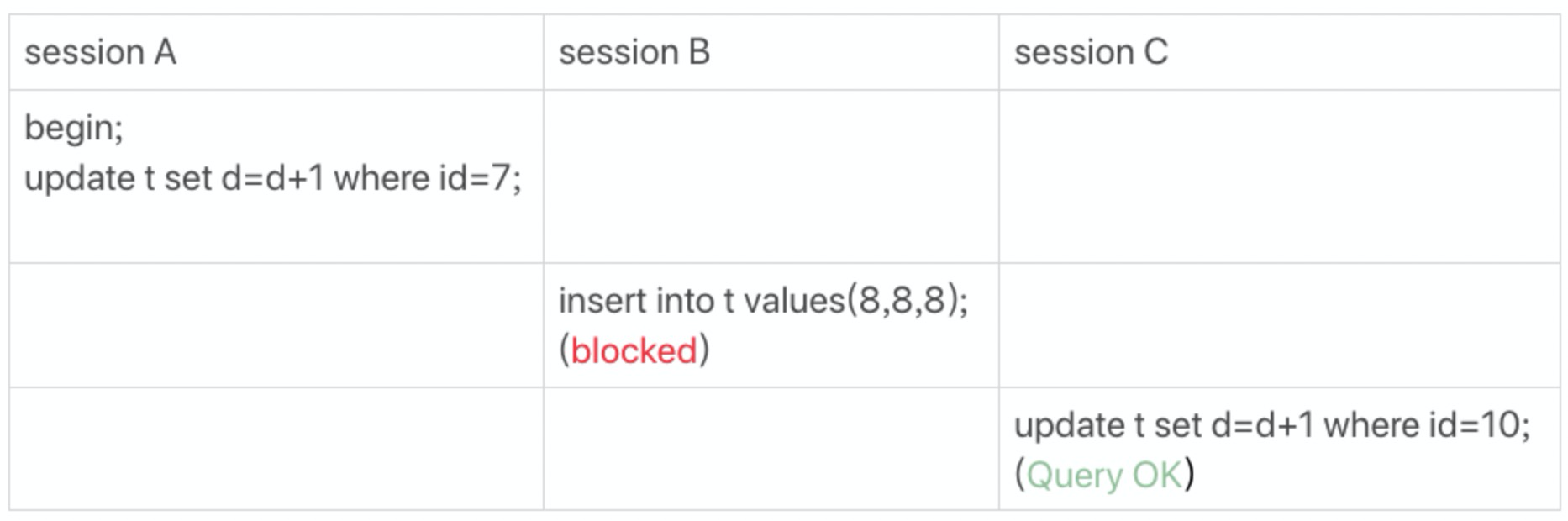Click the "insert into t values(8,8,8);" statement
1568x521 pixels.
[763, 300]
